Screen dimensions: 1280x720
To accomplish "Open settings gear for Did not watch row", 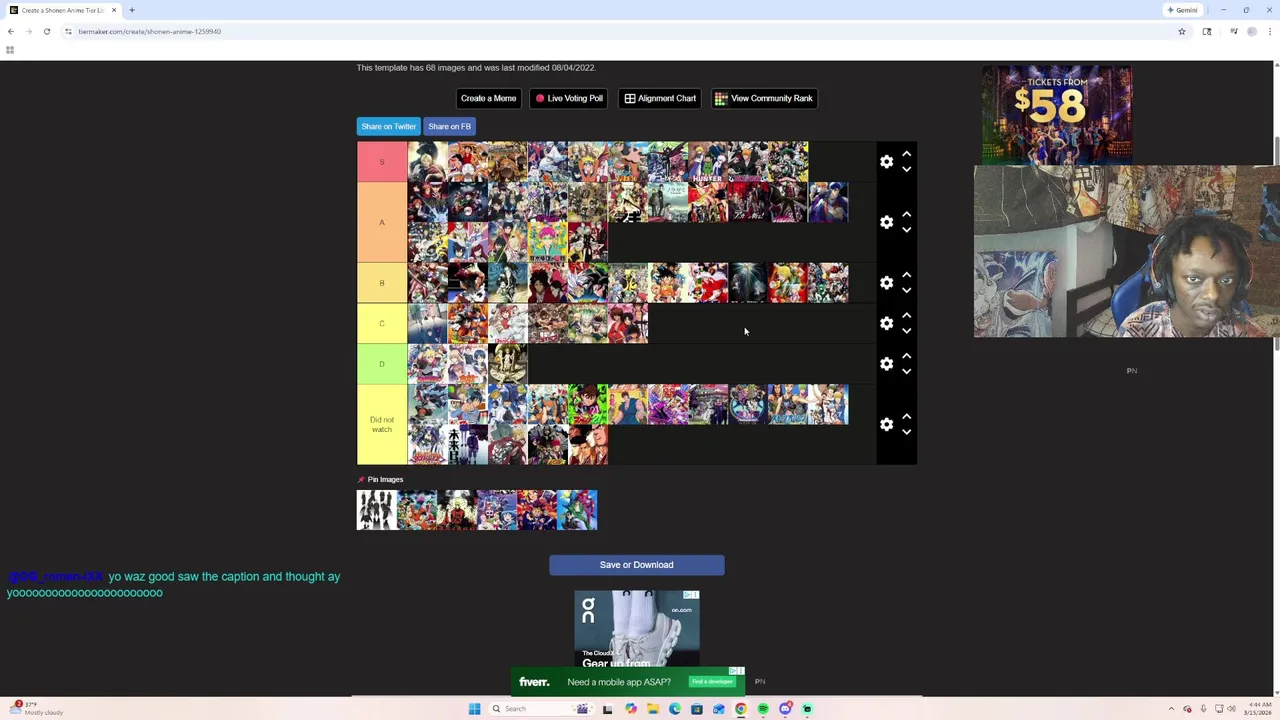I will point(886,424).
